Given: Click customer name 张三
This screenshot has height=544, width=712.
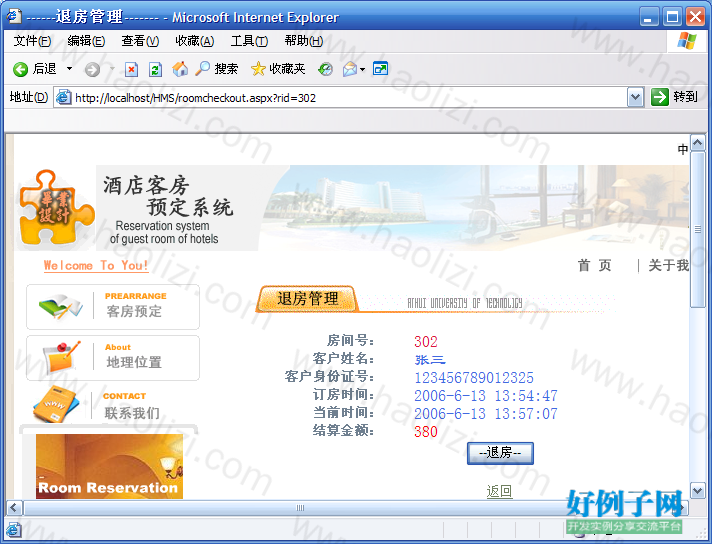Looking at the screenshot, I should click(430, 360).
